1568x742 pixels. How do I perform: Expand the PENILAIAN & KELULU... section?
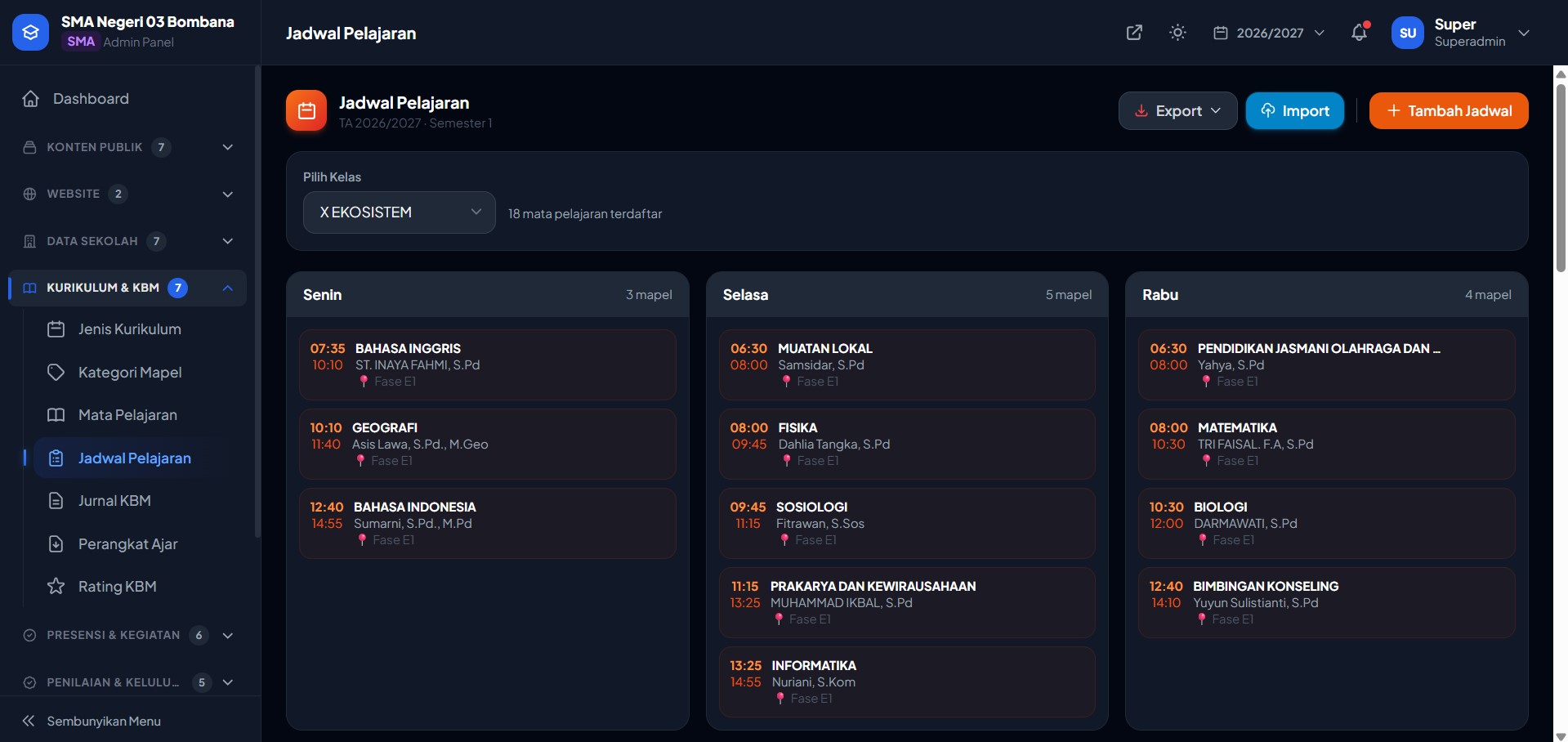[x=129, y=682]
